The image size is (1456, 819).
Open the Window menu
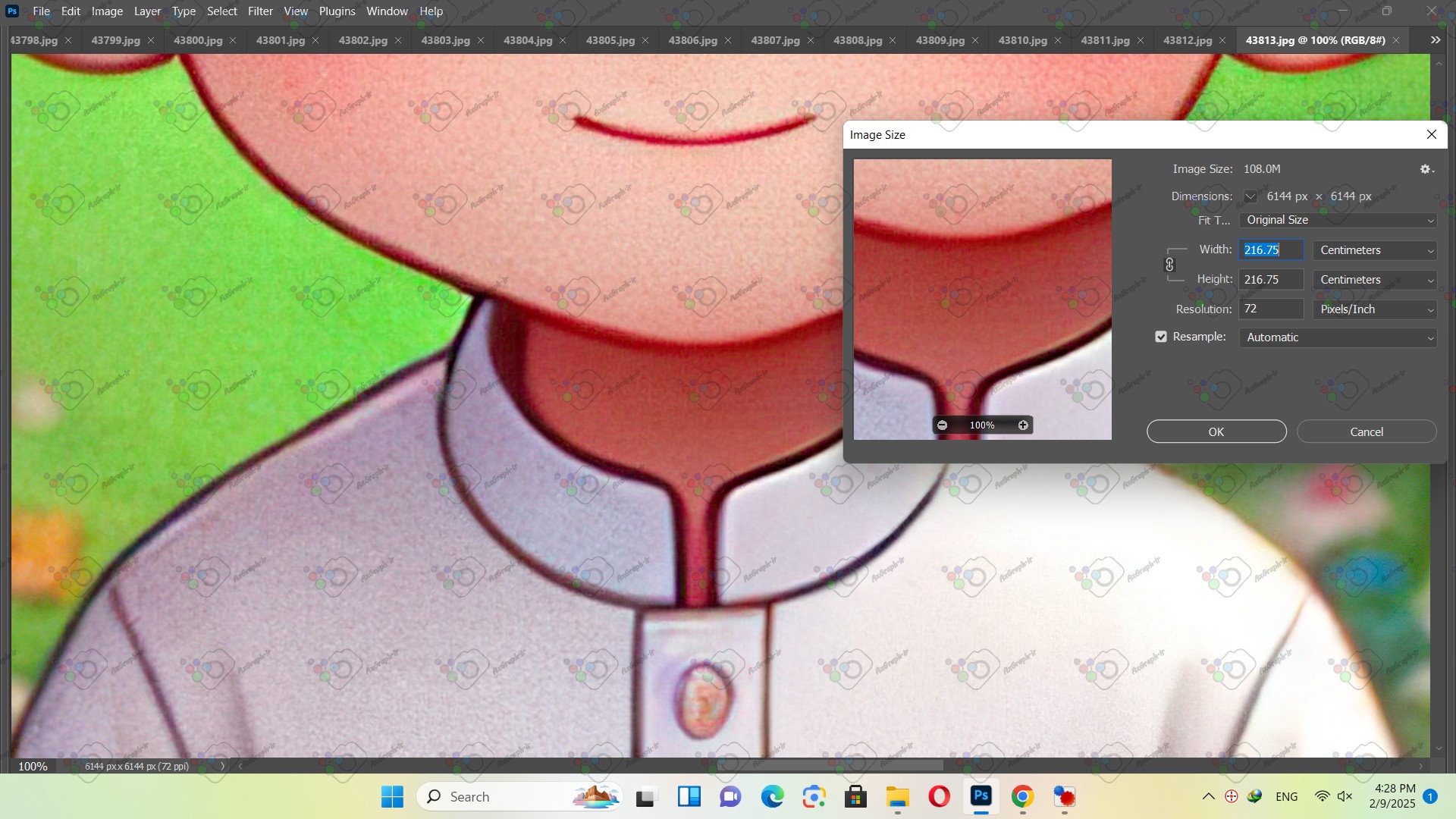387,11
